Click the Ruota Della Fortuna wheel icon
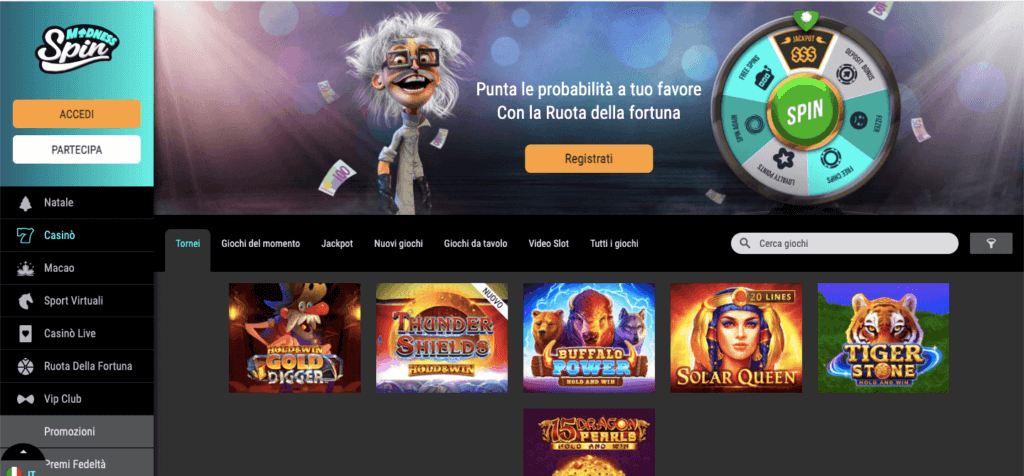This screenshot has height=476, width=1024. coord(25,366)
